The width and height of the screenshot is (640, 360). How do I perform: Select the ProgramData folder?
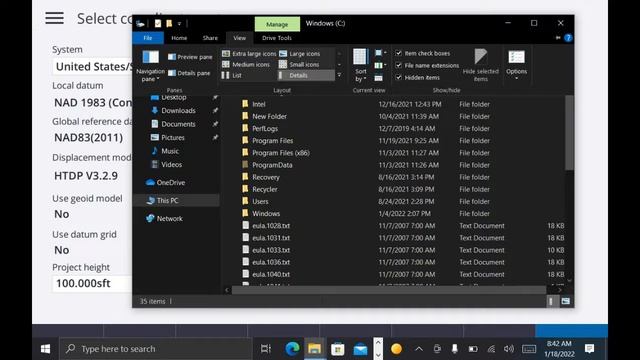pyautogui.click(x=272, y=165)
